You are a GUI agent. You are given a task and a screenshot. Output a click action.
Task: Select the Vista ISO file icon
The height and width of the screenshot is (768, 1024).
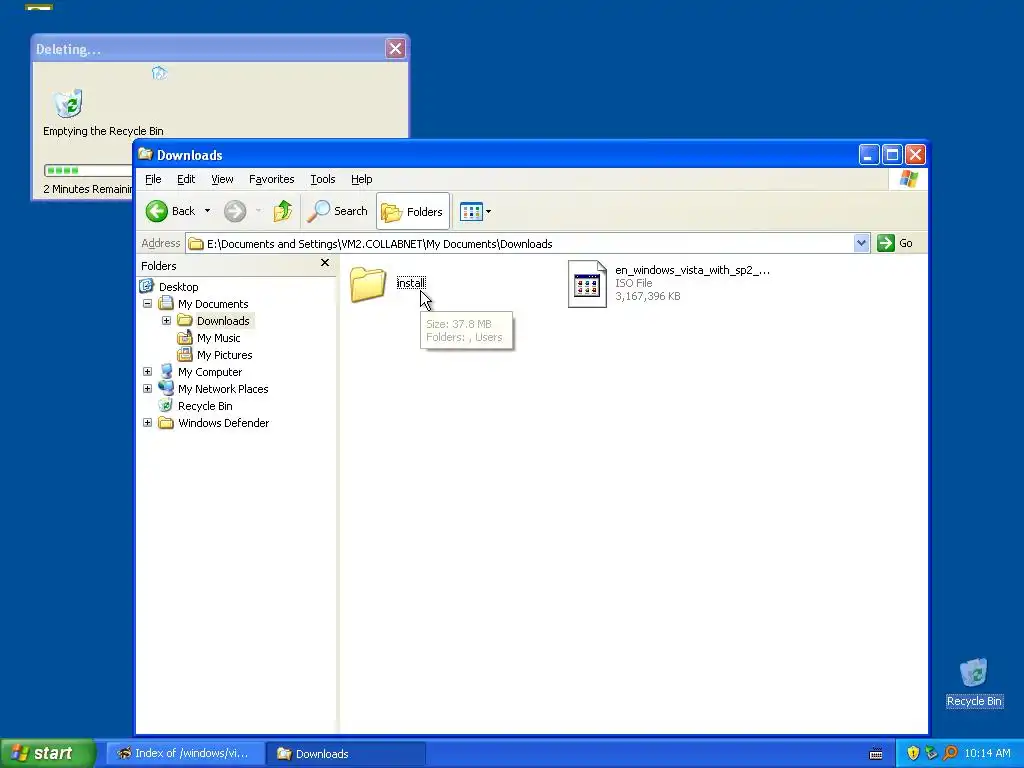[586, 283]
